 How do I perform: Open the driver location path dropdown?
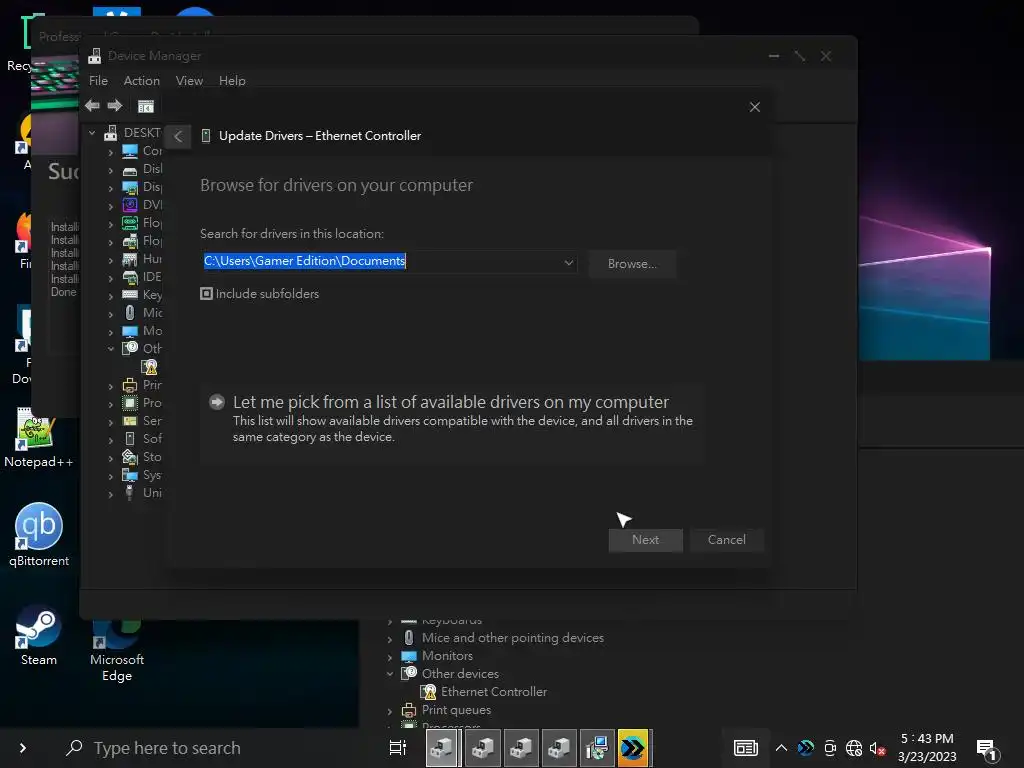(x=569, y=263)
